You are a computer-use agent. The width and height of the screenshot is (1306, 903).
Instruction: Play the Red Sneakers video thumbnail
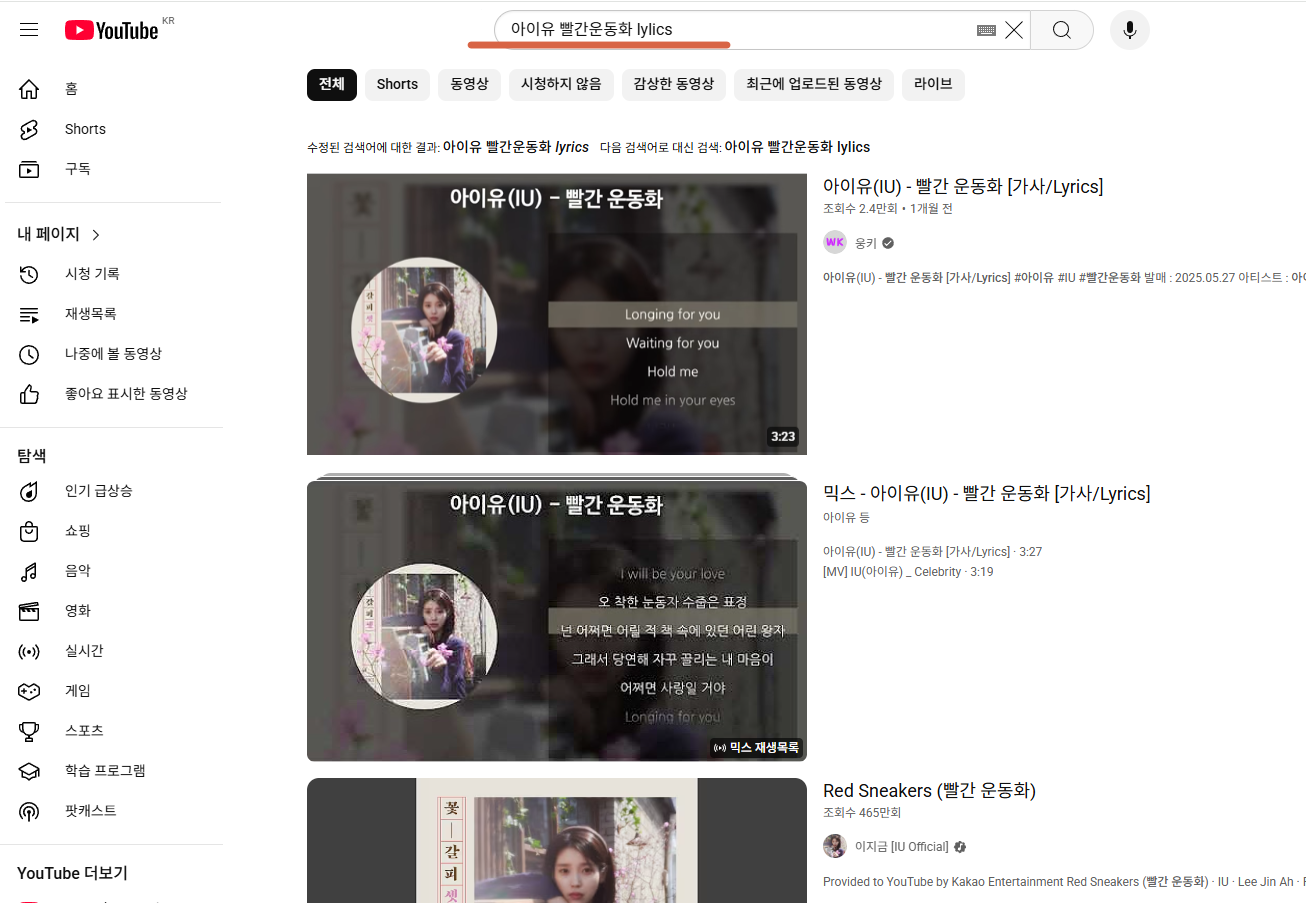[557, 840]
